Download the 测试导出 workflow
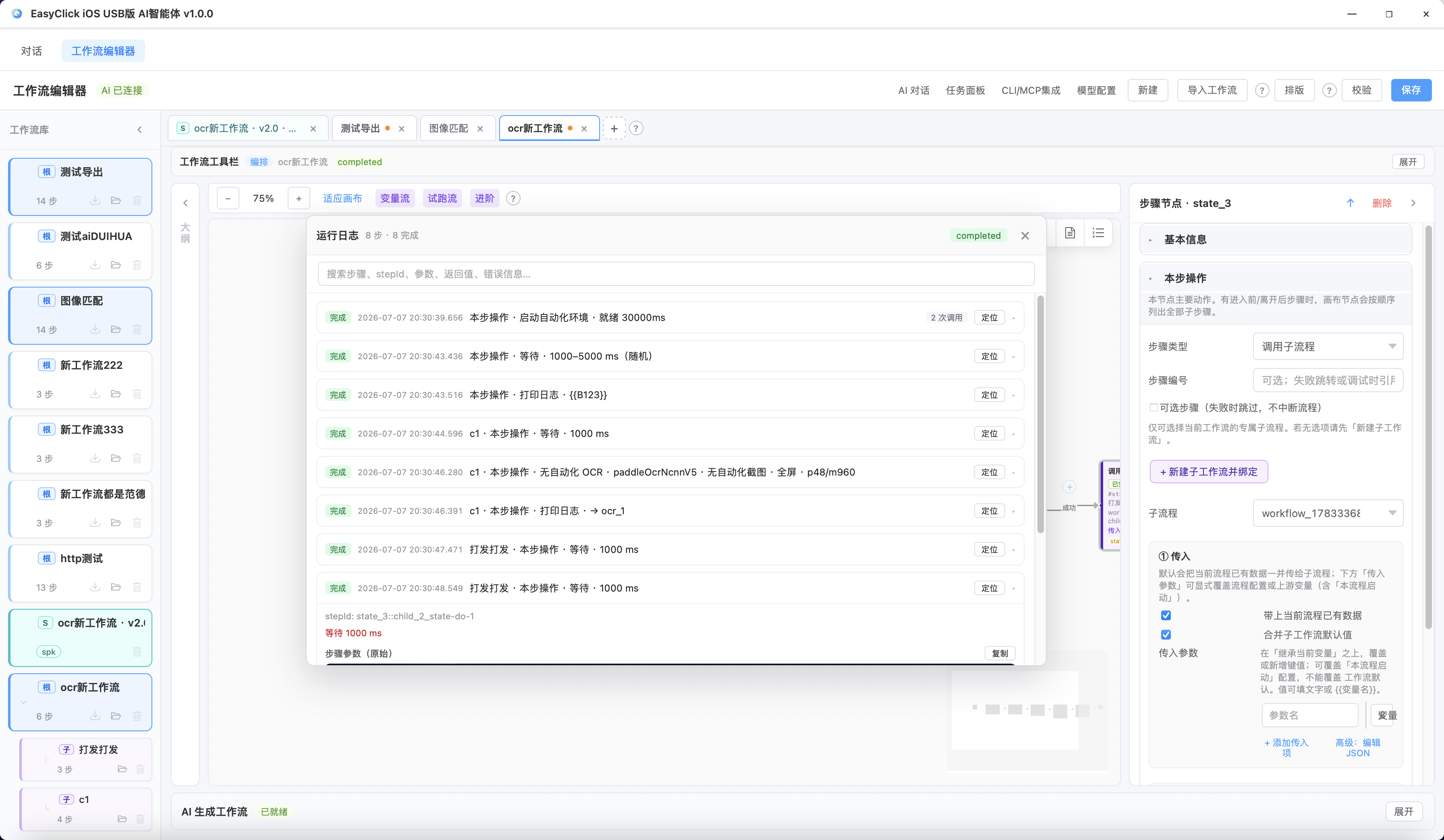Screen dimensions: 1444x840 (95, 201)
